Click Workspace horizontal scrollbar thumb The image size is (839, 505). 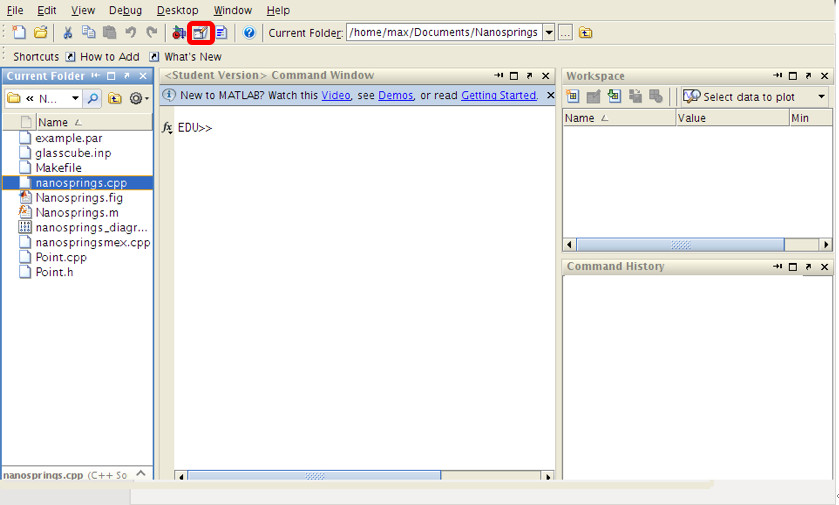coord(681,244)
